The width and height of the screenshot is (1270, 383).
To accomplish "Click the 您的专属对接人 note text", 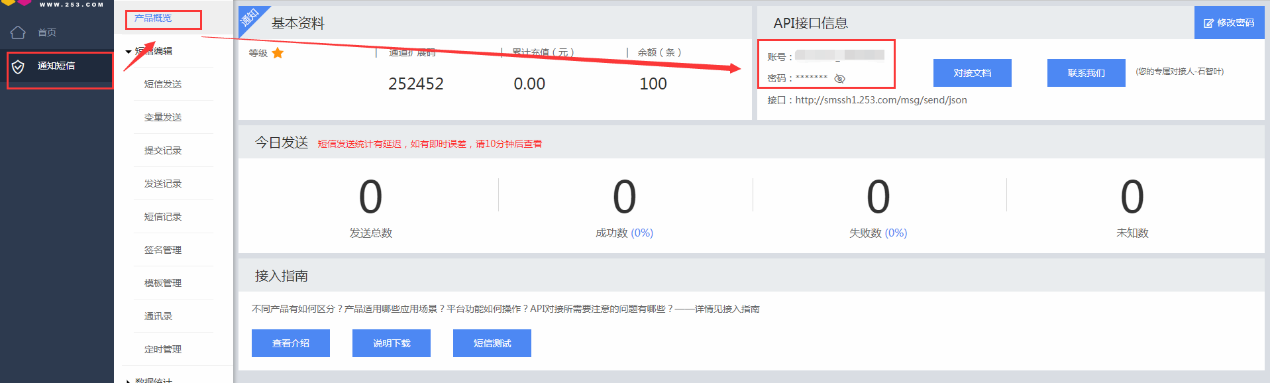I will [x=1180, y=72].
